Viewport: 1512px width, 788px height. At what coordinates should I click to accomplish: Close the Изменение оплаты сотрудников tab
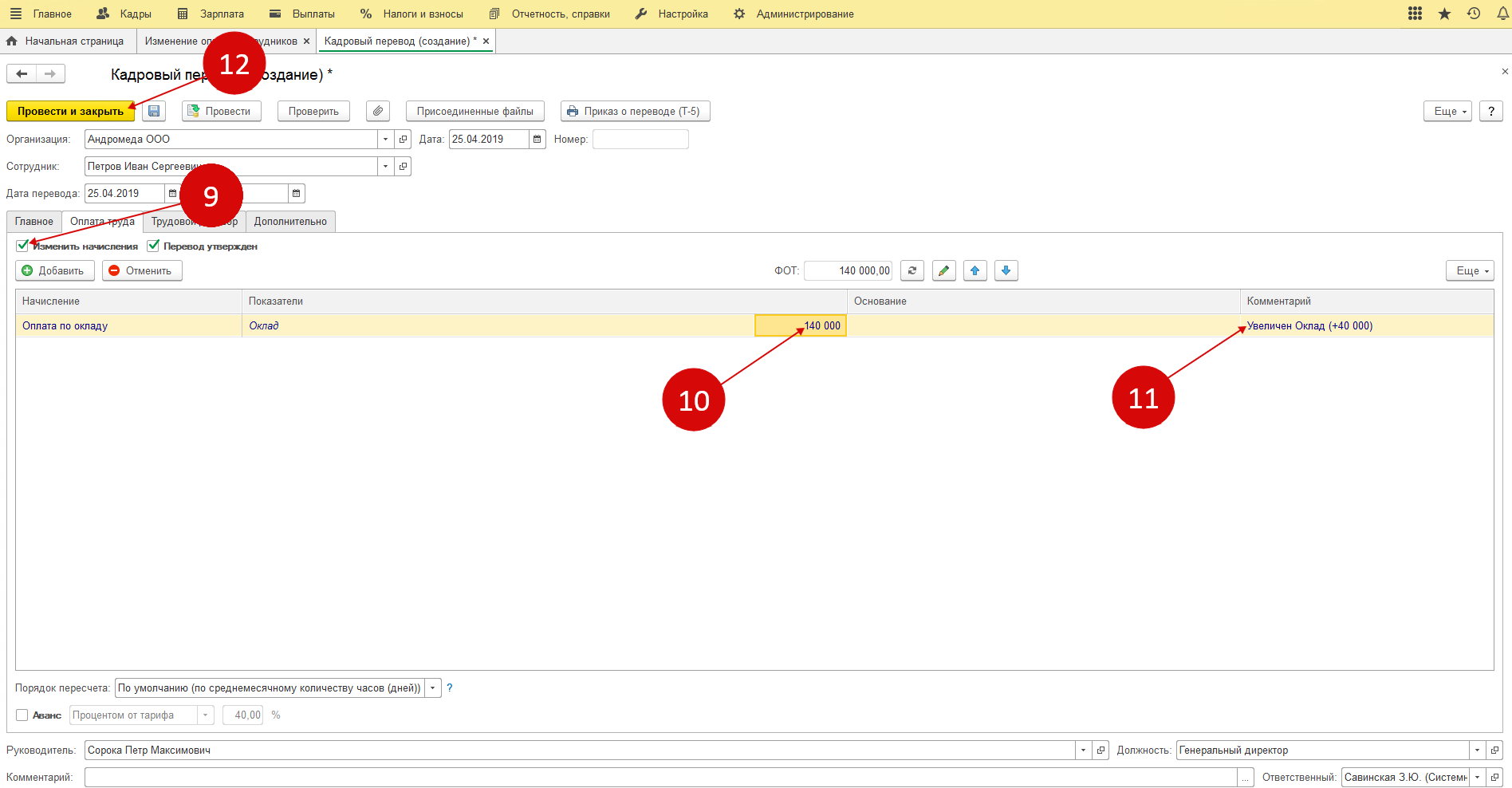coord(306,41)
